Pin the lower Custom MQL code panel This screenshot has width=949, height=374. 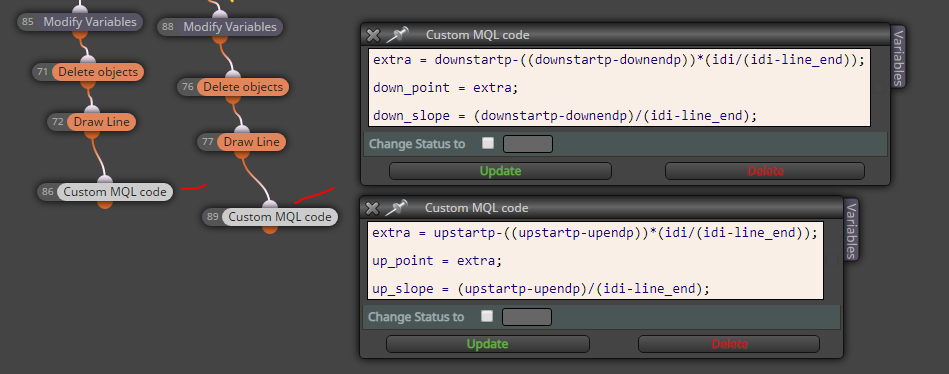pos(396,208)
